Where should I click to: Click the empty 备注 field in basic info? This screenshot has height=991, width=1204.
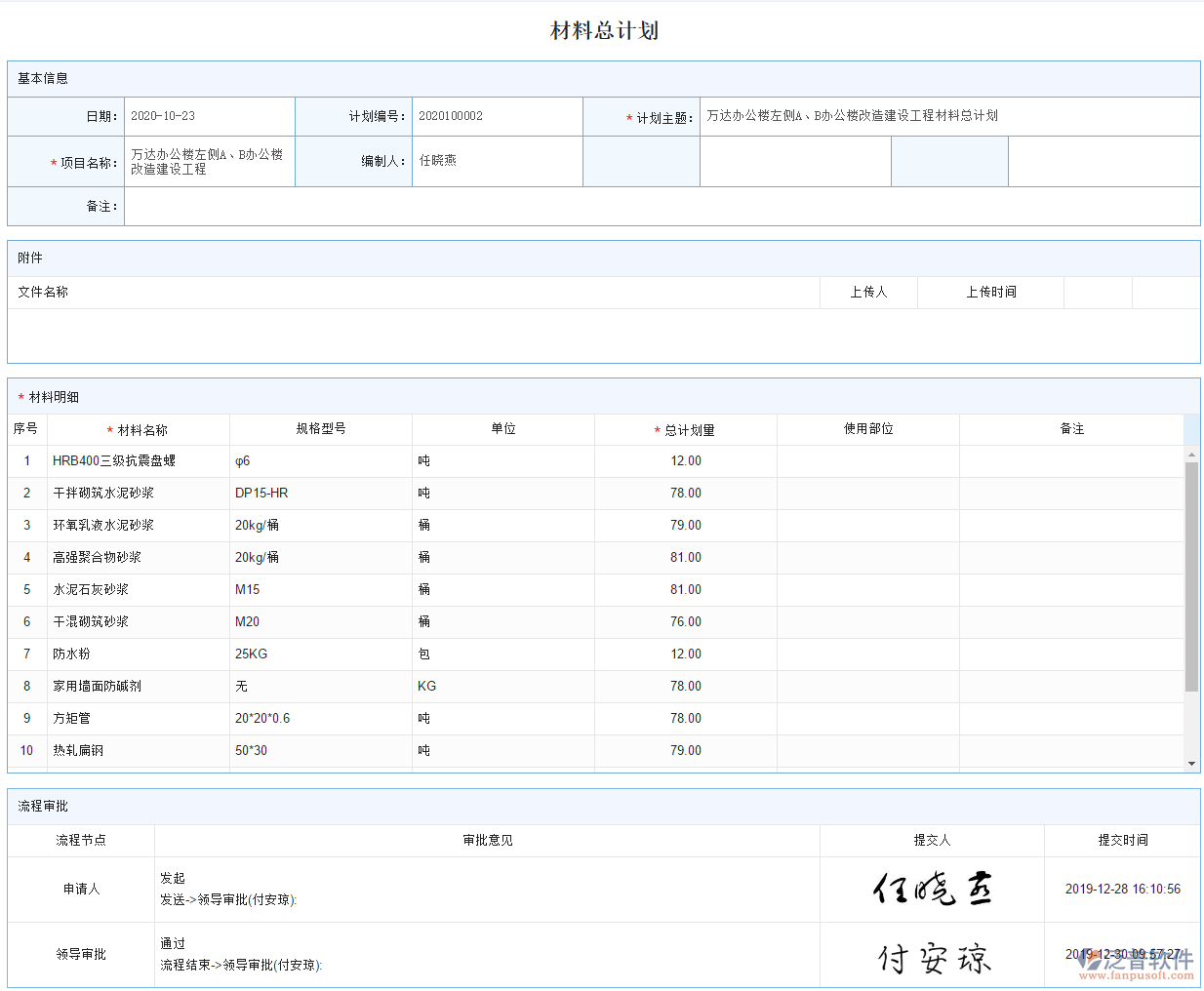[x=661, y=207]
